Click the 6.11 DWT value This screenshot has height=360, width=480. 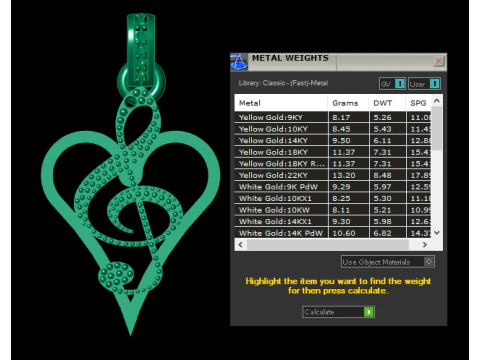click(382, 141)
